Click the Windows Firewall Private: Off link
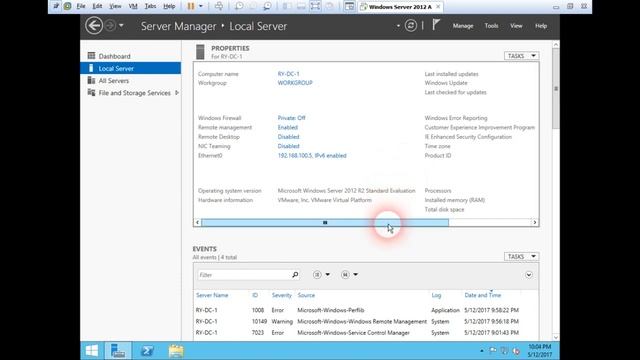The height and width of the screenshot is (360, 640). click(x=291, y=118)
